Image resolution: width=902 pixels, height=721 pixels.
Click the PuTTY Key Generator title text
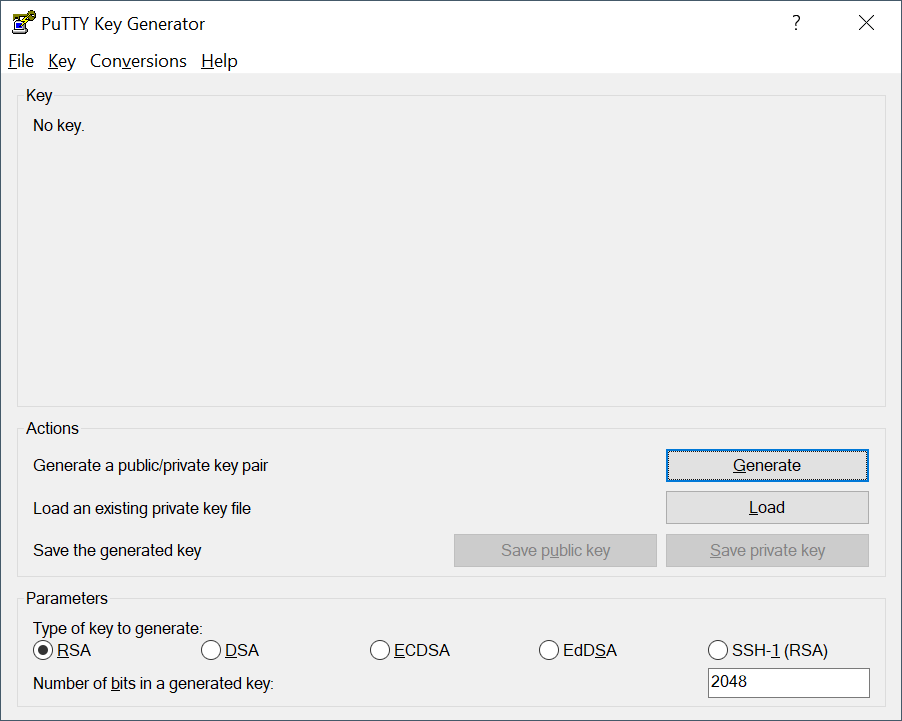(x=123, y=24)
